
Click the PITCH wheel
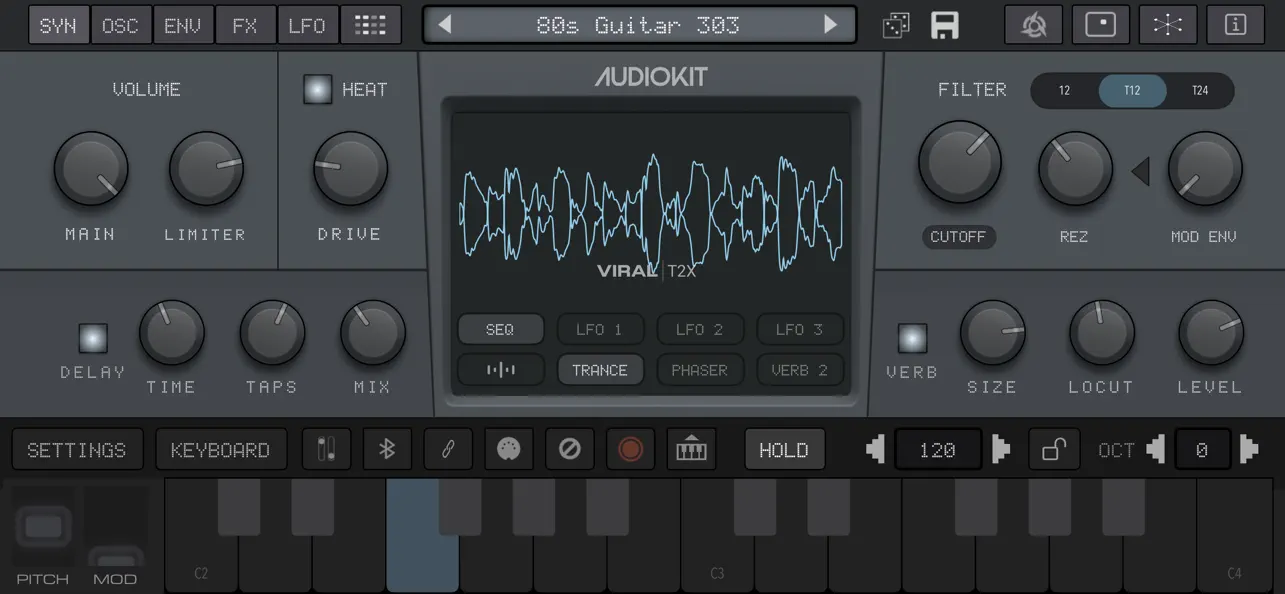[43, 525]
